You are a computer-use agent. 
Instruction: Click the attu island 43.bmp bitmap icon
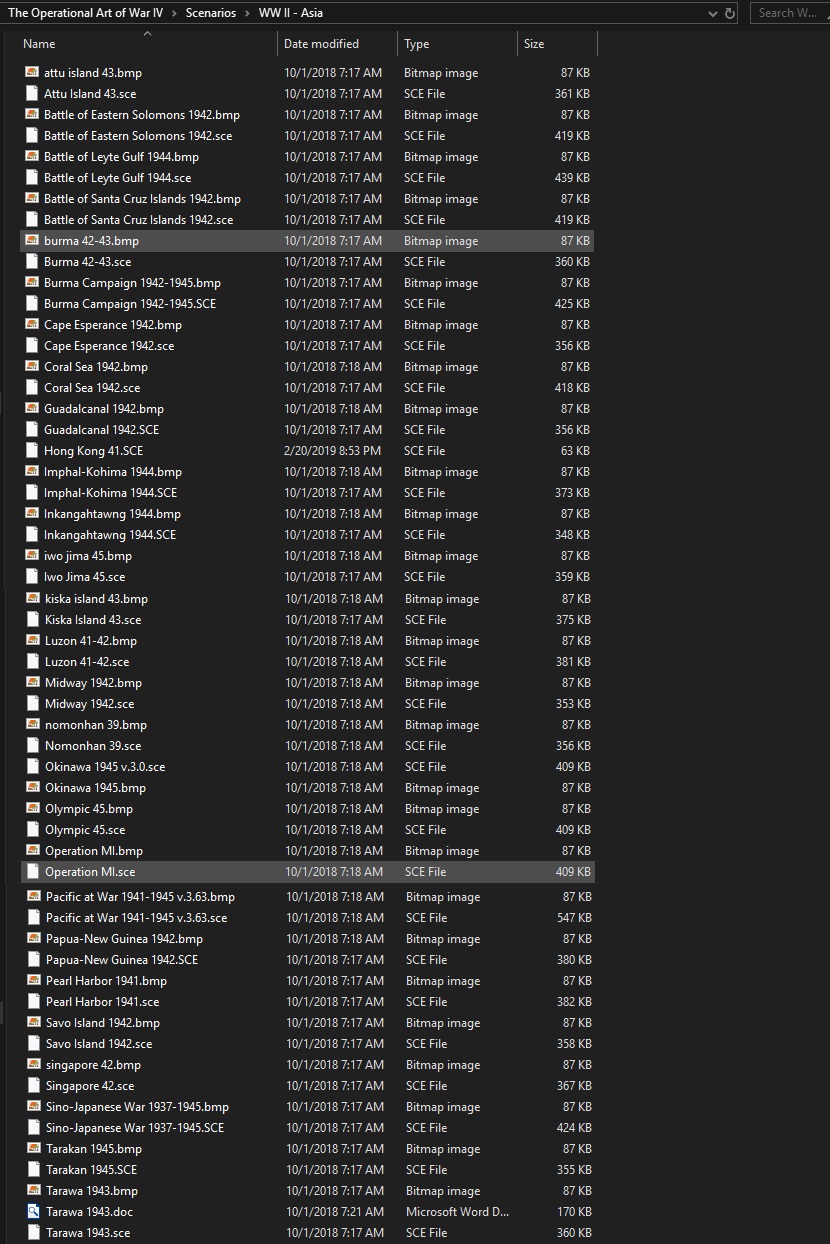[x=32, y=73]
